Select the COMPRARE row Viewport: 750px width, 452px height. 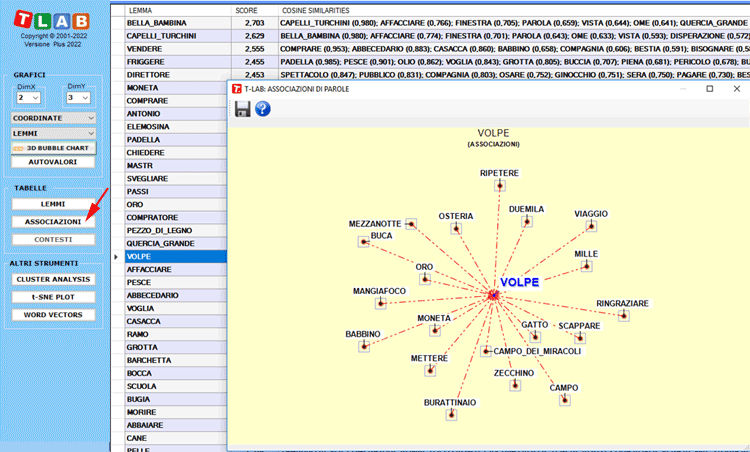click(176, 101)
